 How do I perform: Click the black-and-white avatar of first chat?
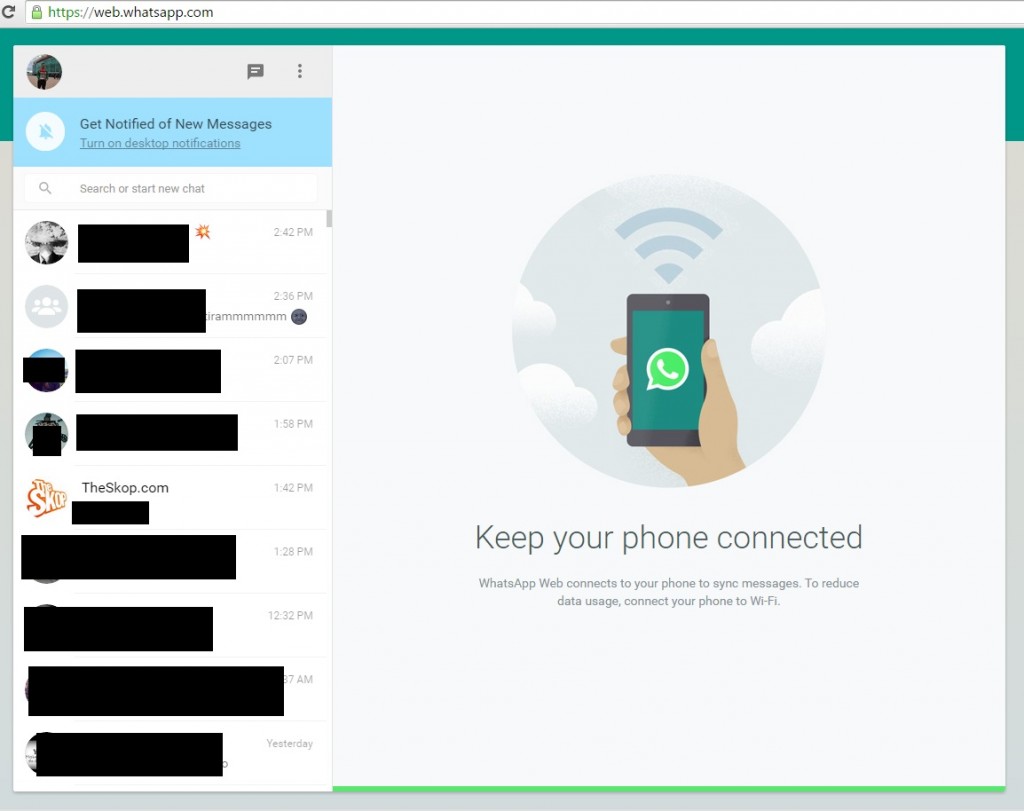pyautogui.click(x=46, y=242)
